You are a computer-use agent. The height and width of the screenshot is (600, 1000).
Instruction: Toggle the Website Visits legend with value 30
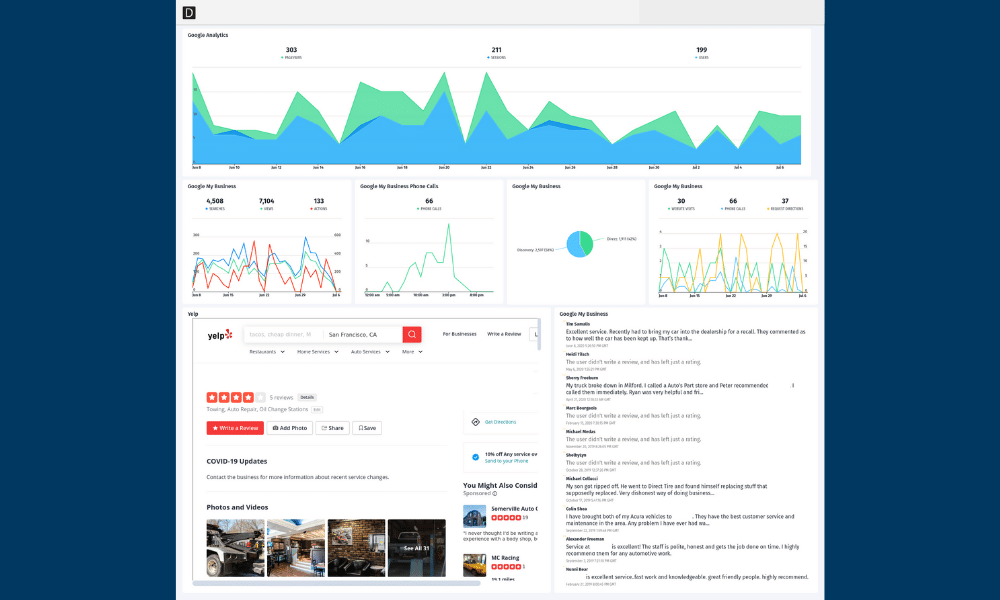[x=681, y=204]
